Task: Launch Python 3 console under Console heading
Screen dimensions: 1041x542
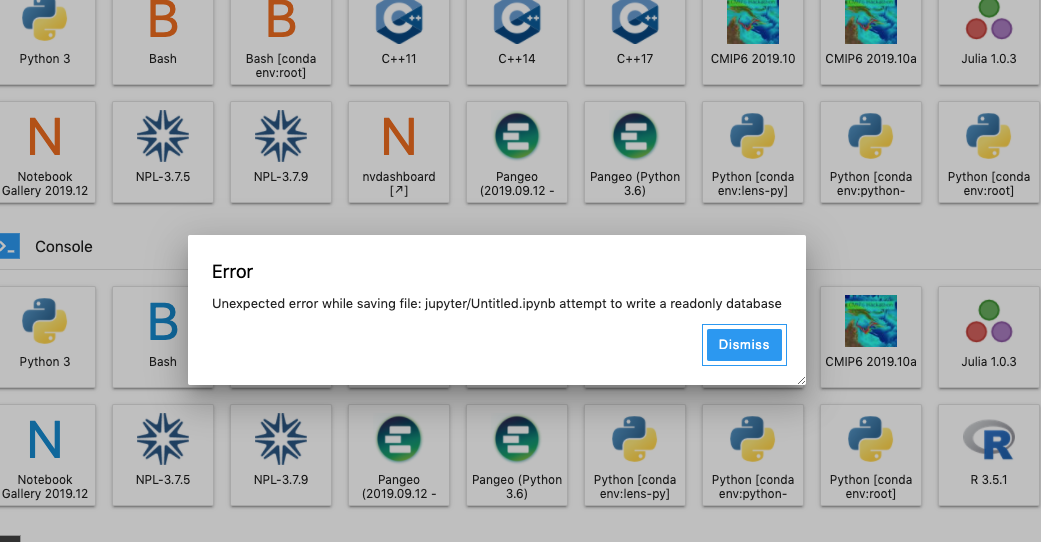Action: point(44,337)
